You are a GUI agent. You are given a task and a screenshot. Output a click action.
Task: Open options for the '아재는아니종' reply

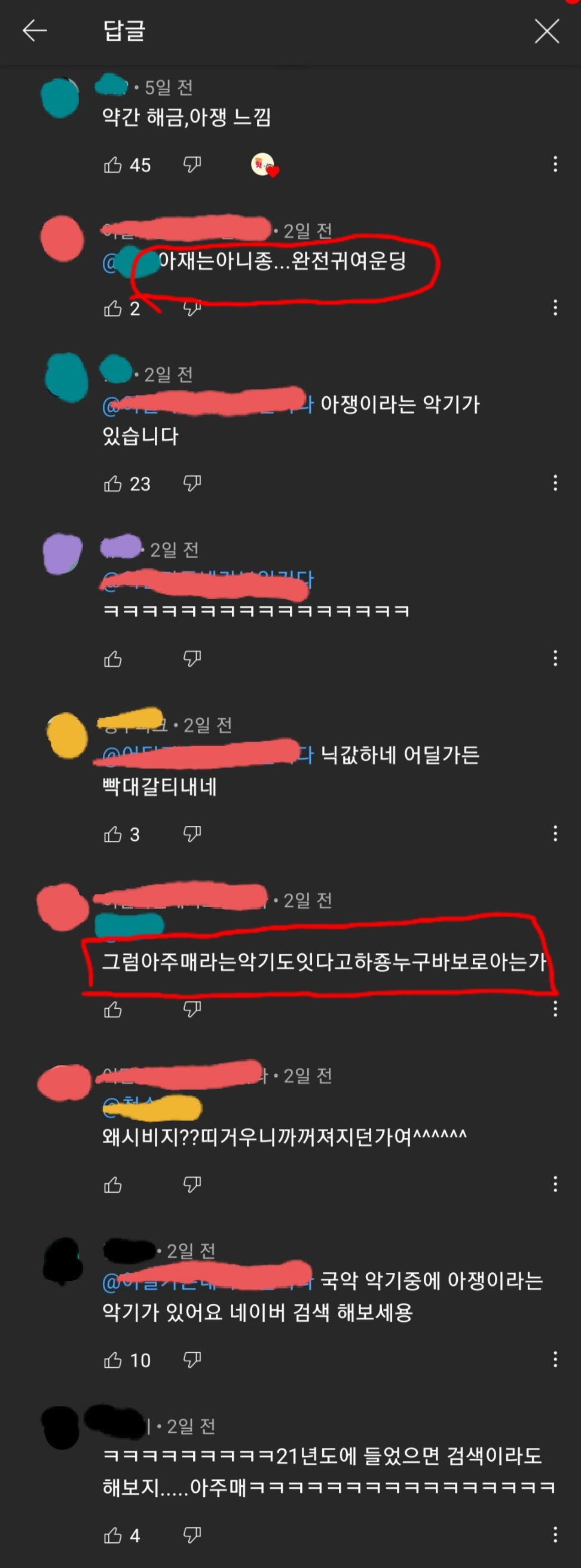[x=555, y=307]
